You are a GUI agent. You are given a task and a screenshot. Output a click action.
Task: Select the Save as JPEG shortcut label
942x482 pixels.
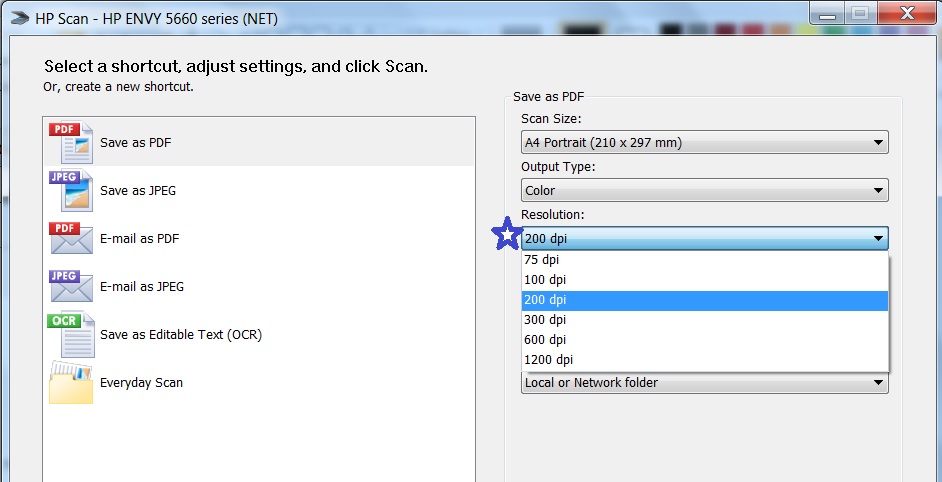coord(138,191)
